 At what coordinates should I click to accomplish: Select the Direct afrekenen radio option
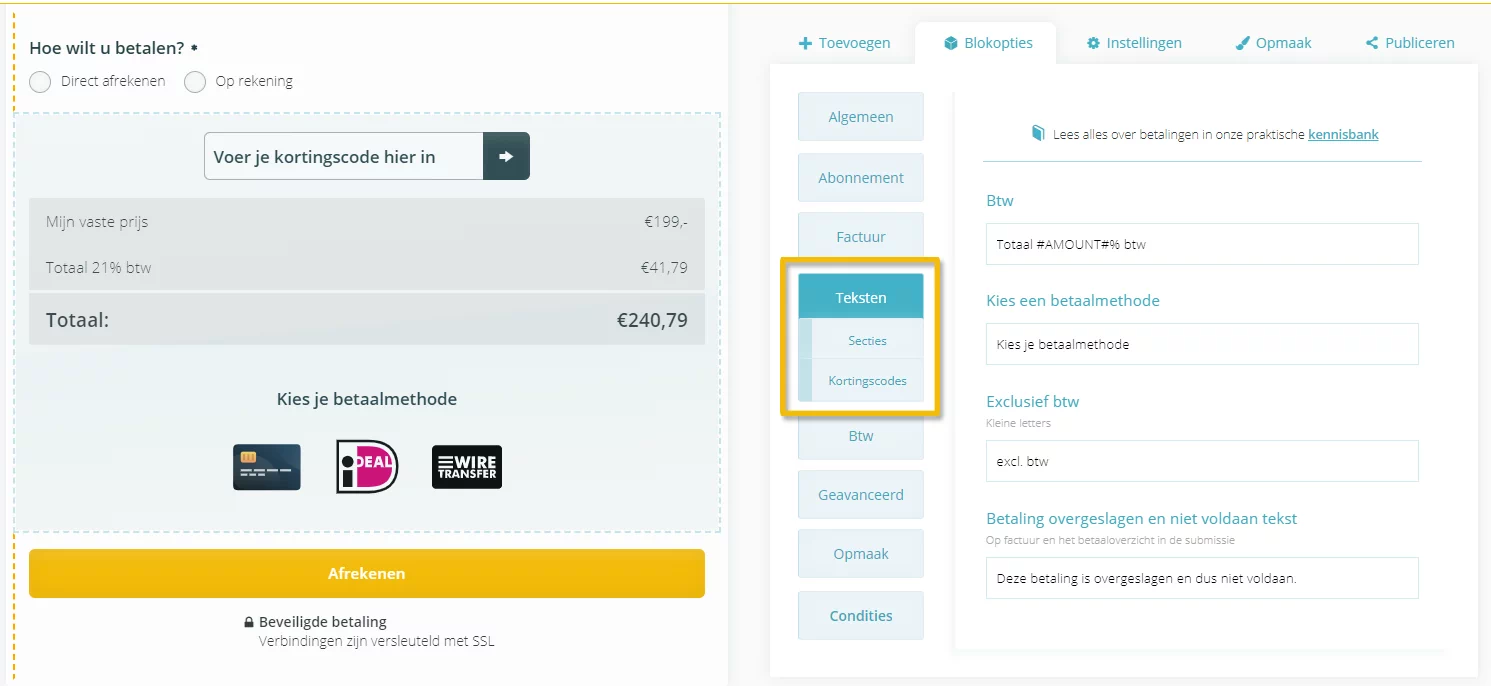pyautogui.click(x=40, y=82)
